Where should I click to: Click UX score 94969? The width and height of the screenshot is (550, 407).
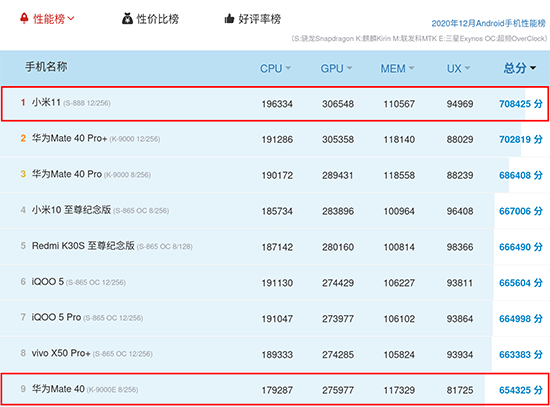[460, 104]
